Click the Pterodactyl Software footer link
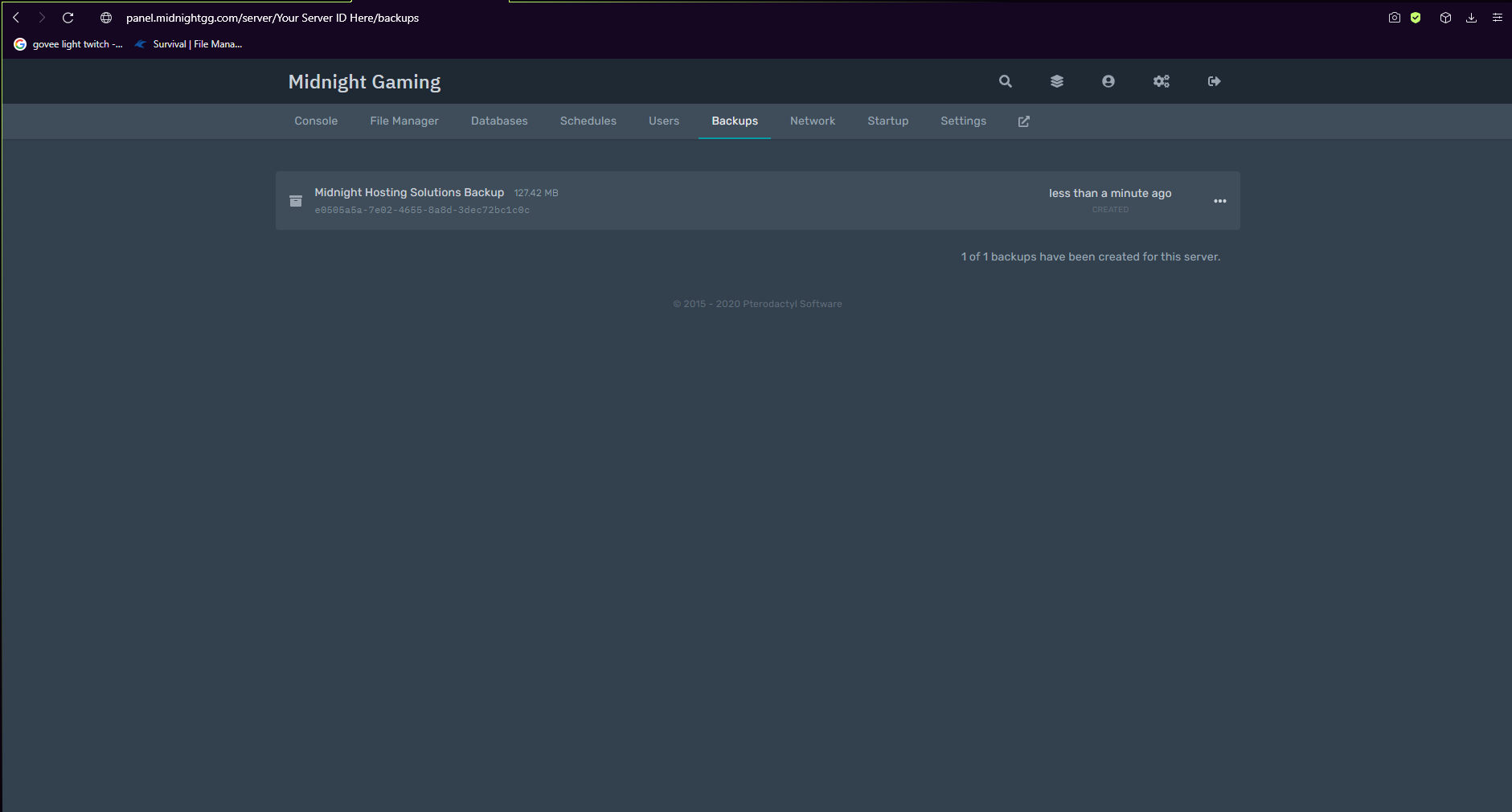The width and height of the screenshot is (1512, 812). [x=793, y=304]
